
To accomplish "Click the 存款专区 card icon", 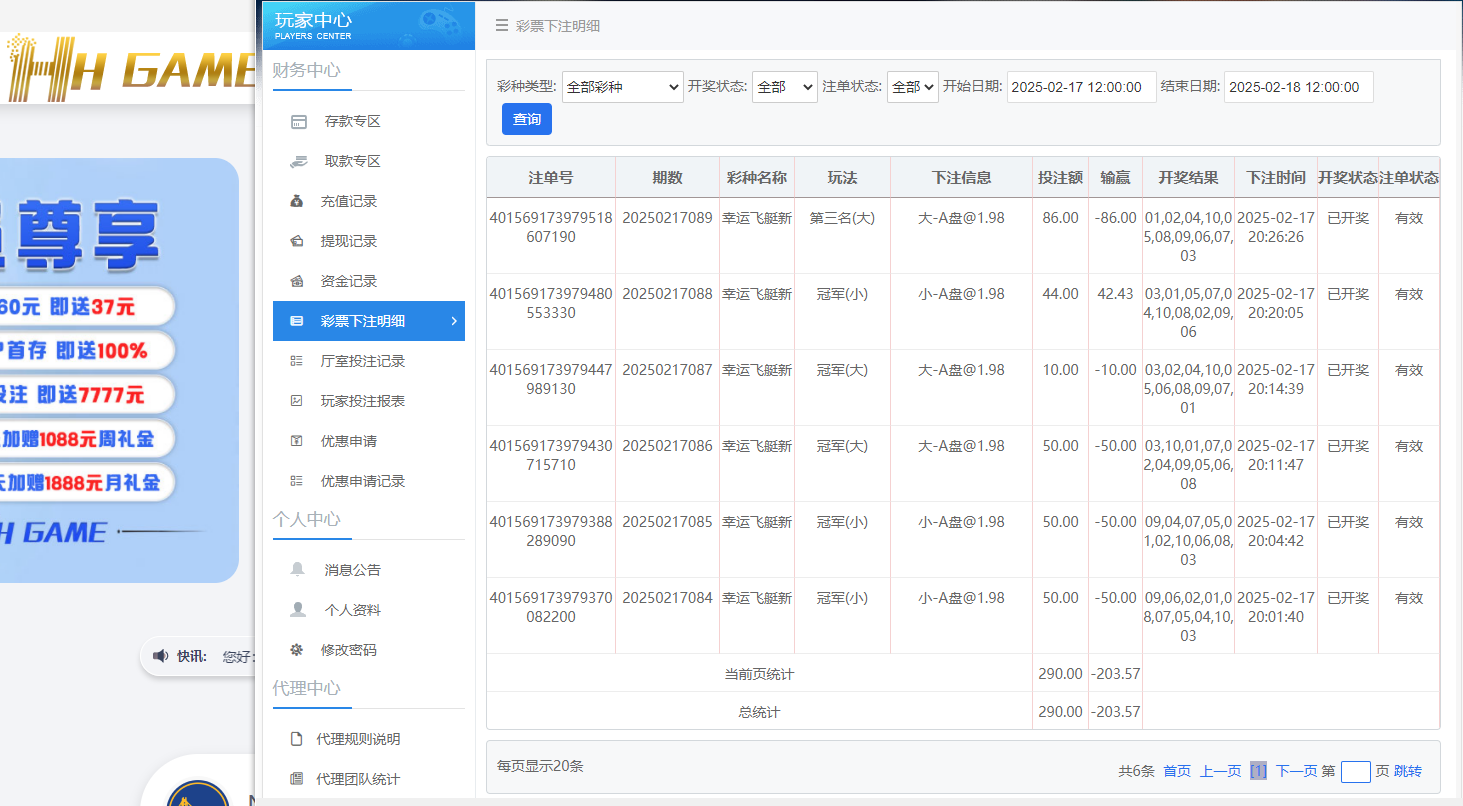I will click(298, 122).
